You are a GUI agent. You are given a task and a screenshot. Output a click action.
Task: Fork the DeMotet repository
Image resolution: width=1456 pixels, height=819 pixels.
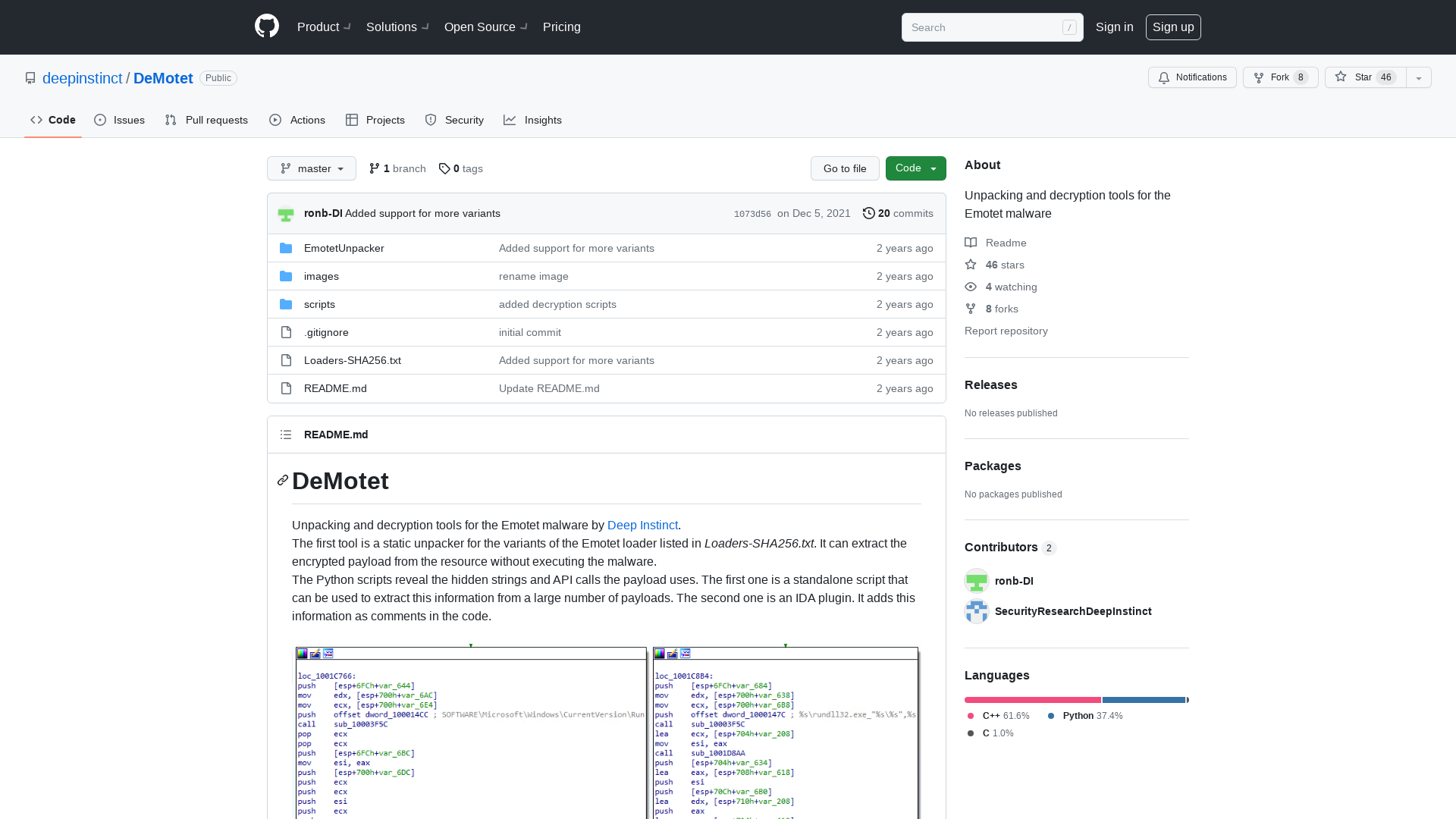pyautogui.click(x=1280, y=77)
